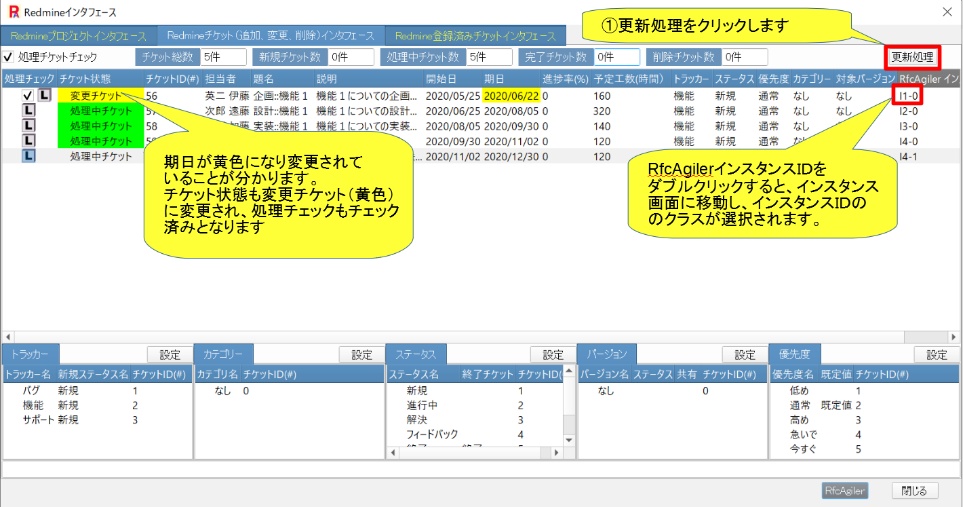Screen dimensions: 963x507
Task: Select バグ in the tracker list
Action: [x=31, y=390]
